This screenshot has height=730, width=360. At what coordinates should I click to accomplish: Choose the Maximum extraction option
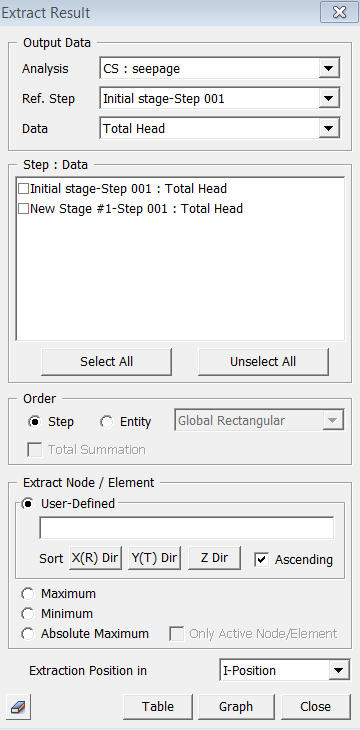tap(28, 594)
